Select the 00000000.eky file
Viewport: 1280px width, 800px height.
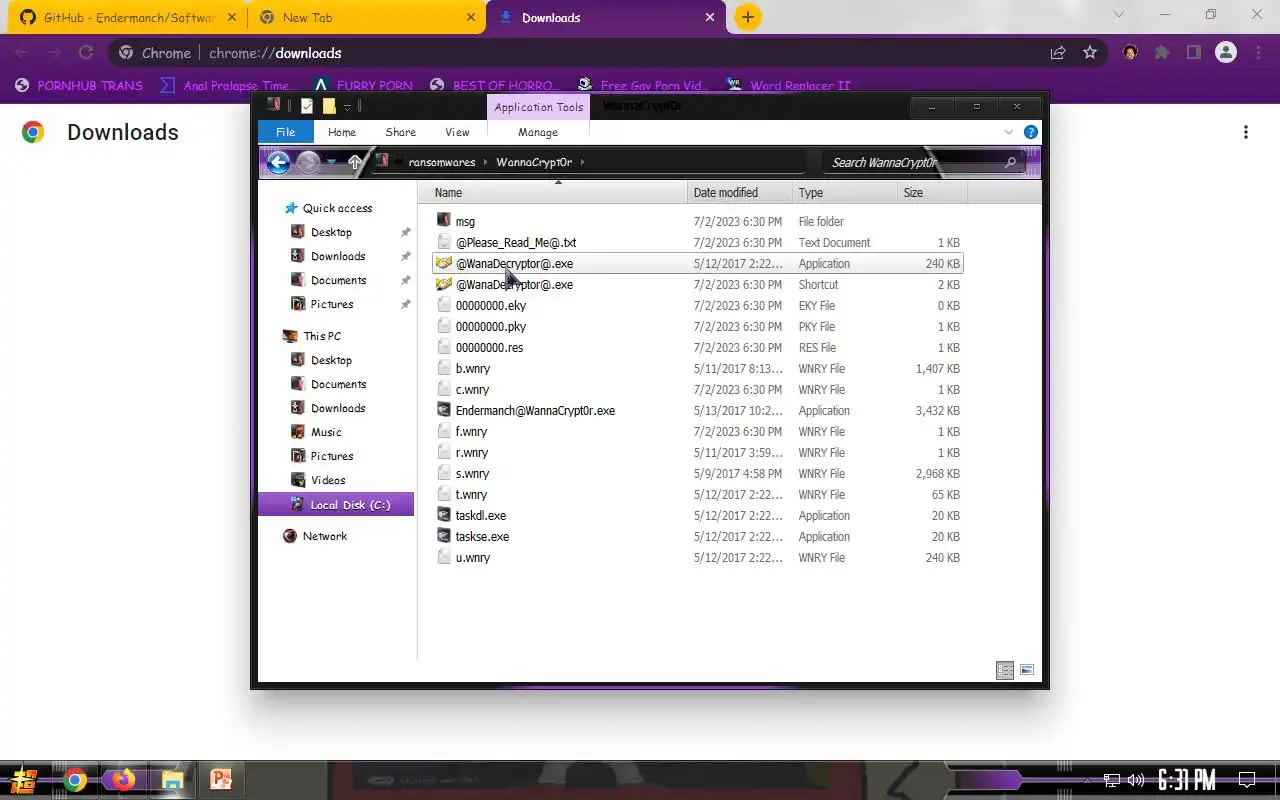click(x=698, y=305)
